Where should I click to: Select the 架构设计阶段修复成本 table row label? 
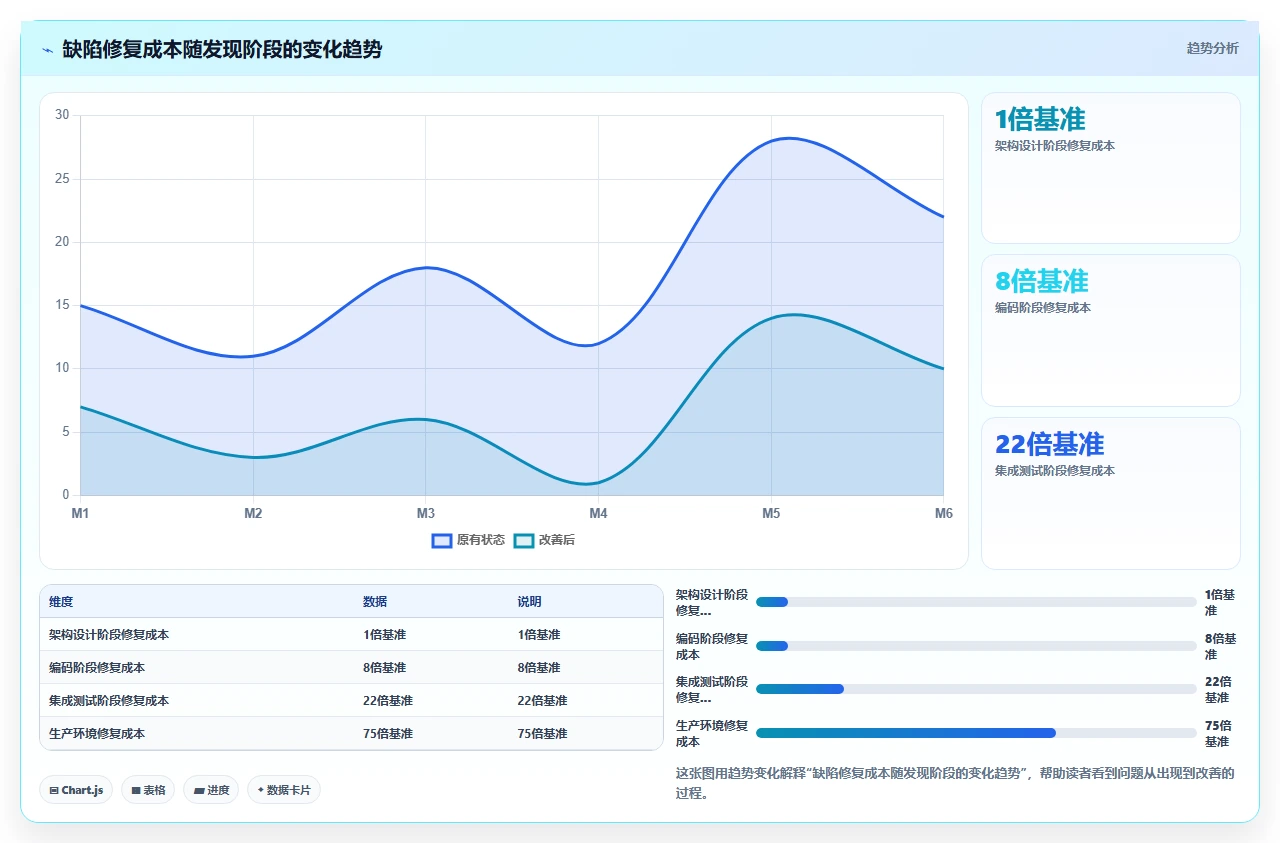click(109, 635)
